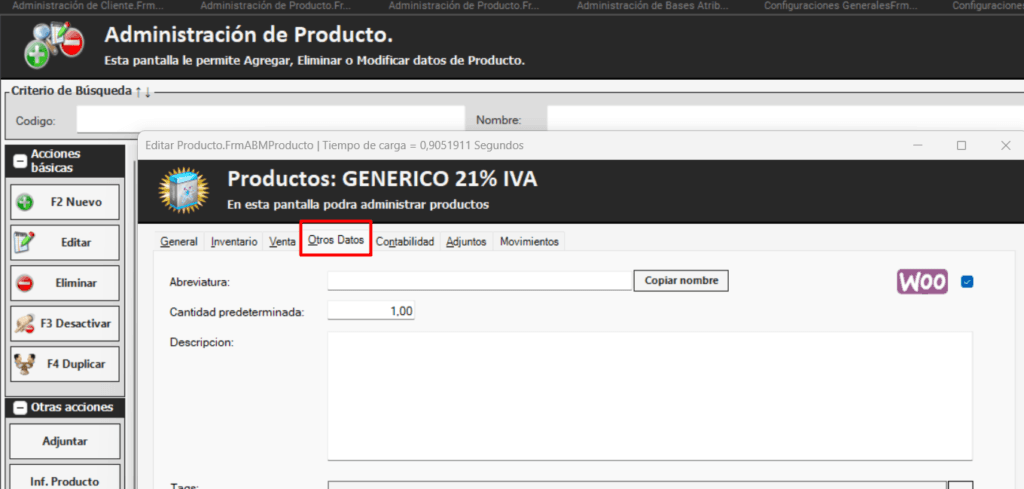Screen dimensions: 1024x489
Task: Open the Contabilidad tab
Action: 405,242
